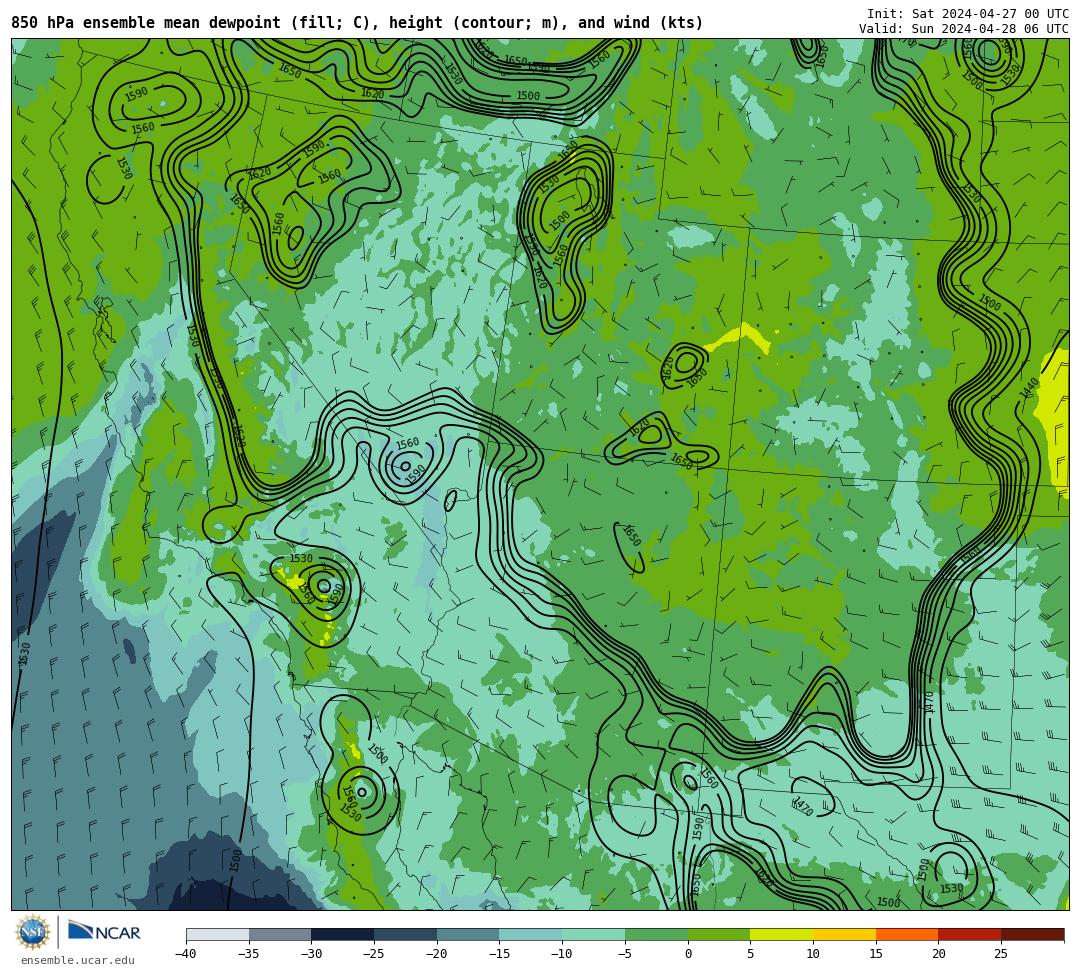Viewport: 1080px width, 973px height.
Task: Click the -10 colorbar tick label
Action: coord(562,954)
